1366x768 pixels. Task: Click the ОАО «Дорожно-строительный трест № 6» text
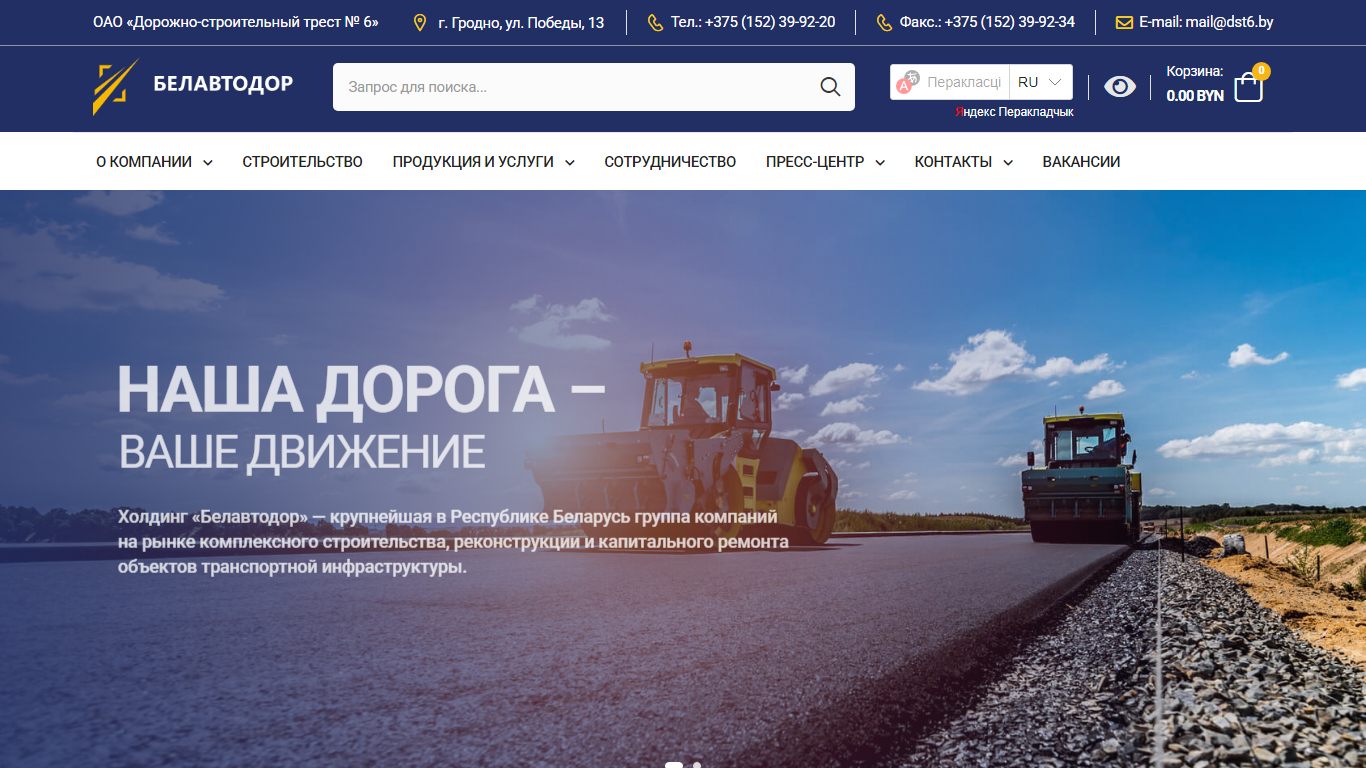236,22
